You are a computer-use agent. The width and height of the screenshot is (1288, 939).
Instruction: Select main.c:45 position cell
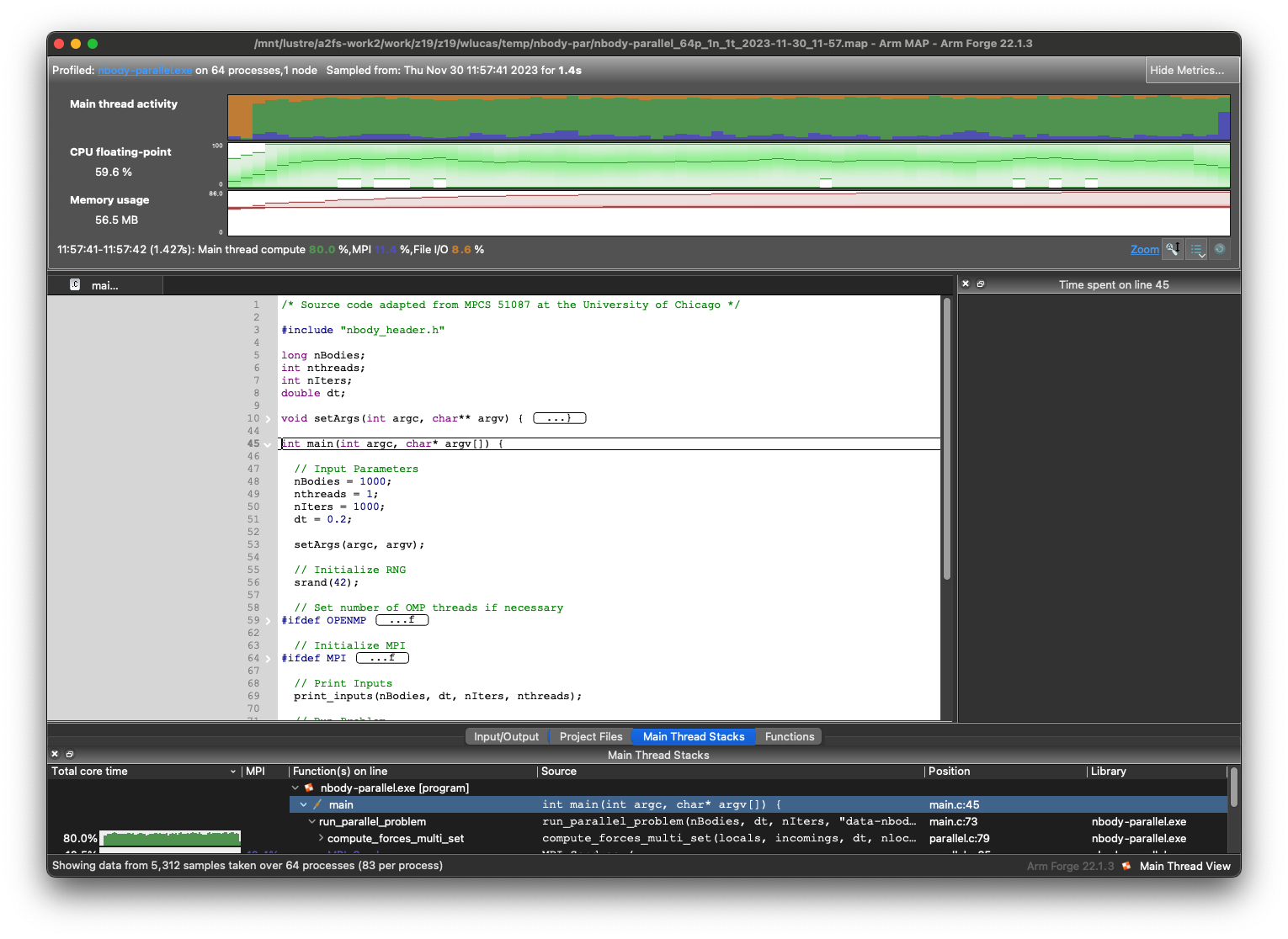(x=954, y=805)
